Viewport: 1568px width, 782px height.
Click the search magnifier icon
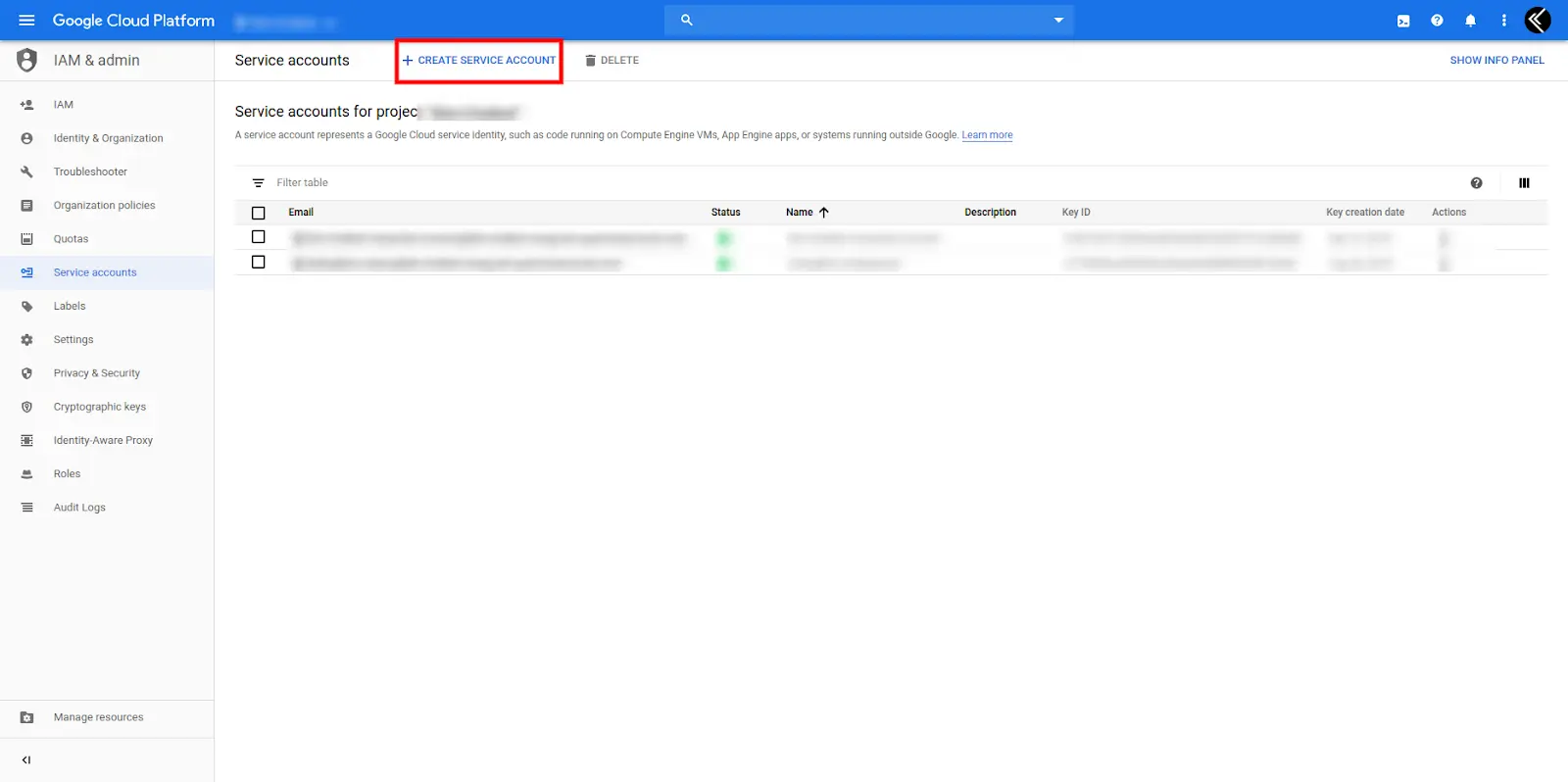tap(687, 20)
